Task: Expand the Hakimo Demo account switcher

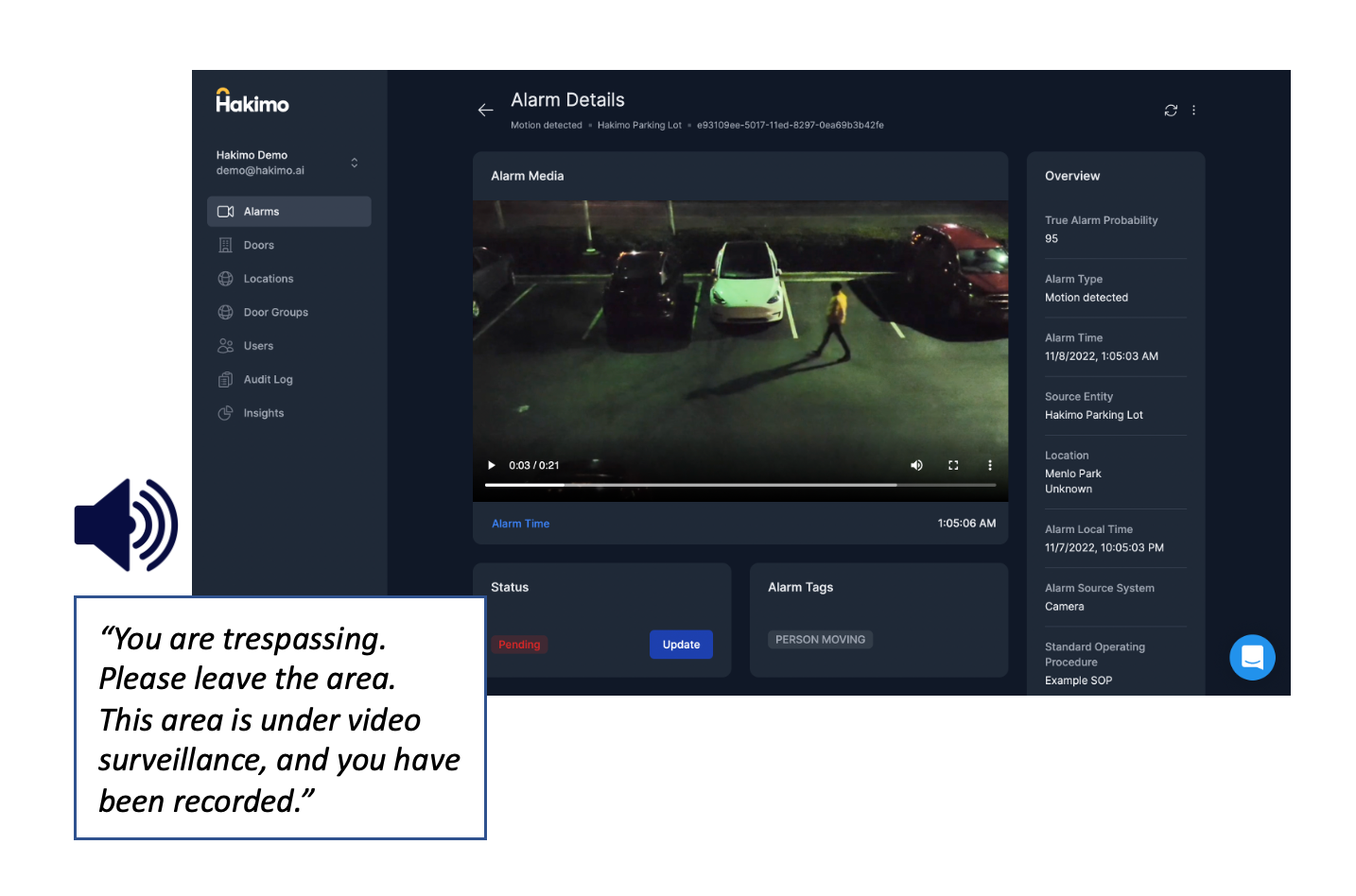Action: (355, 163)
